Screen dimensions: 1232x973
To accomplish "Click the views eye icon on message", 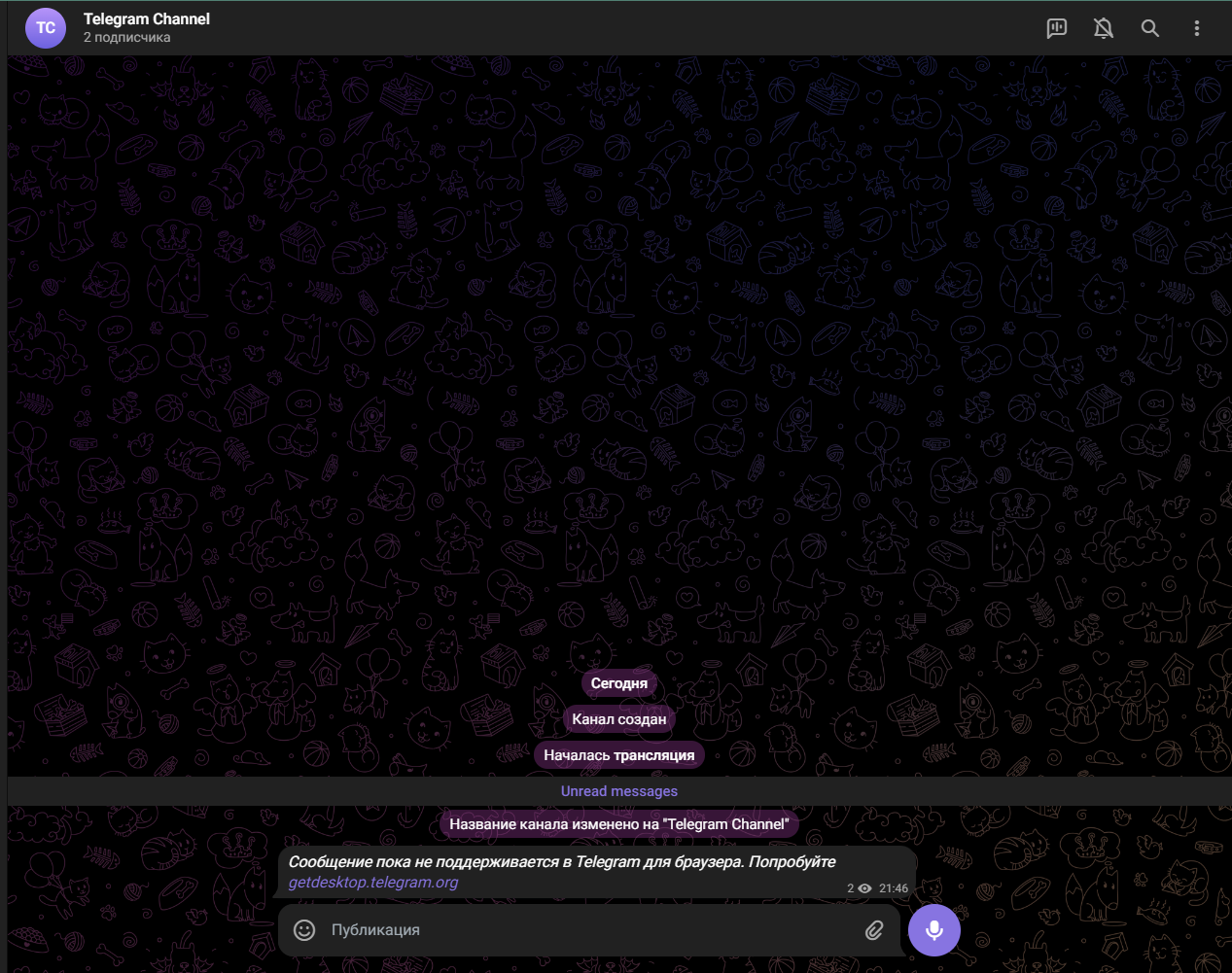I will coord(864,888).
